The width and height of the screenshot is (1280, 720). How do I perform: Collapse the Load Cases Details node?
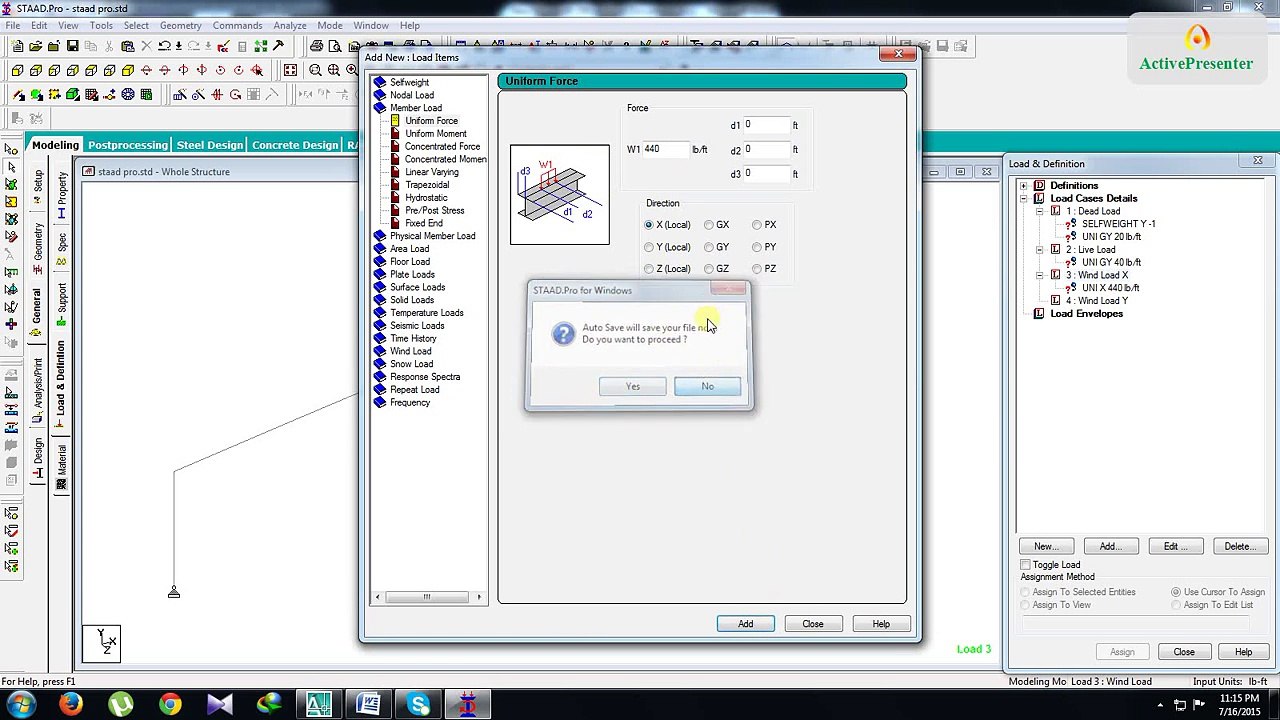pos(1023,199)
